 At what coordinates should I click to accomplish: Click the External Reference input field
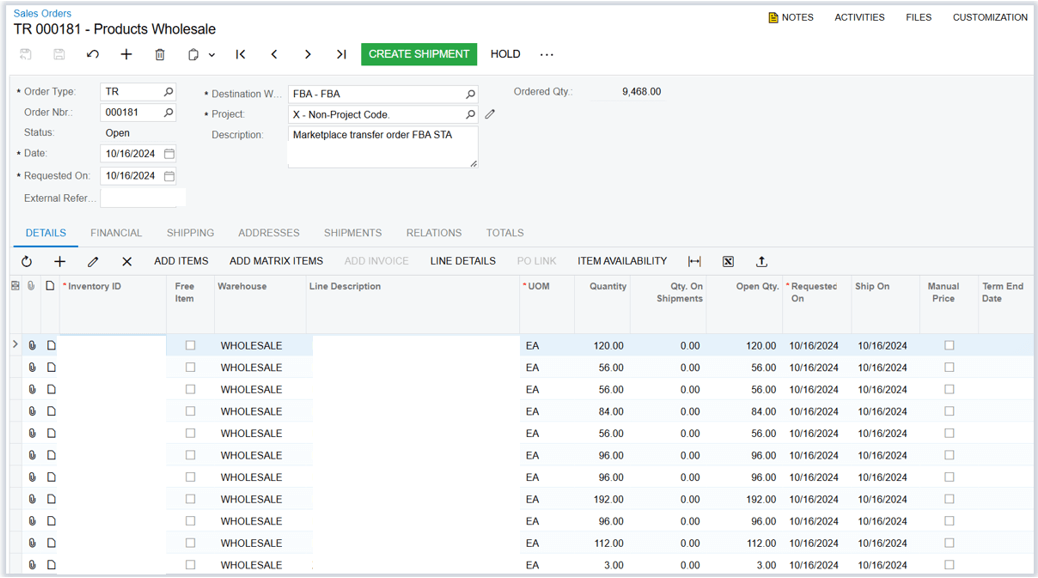click(x=143, y=198)
